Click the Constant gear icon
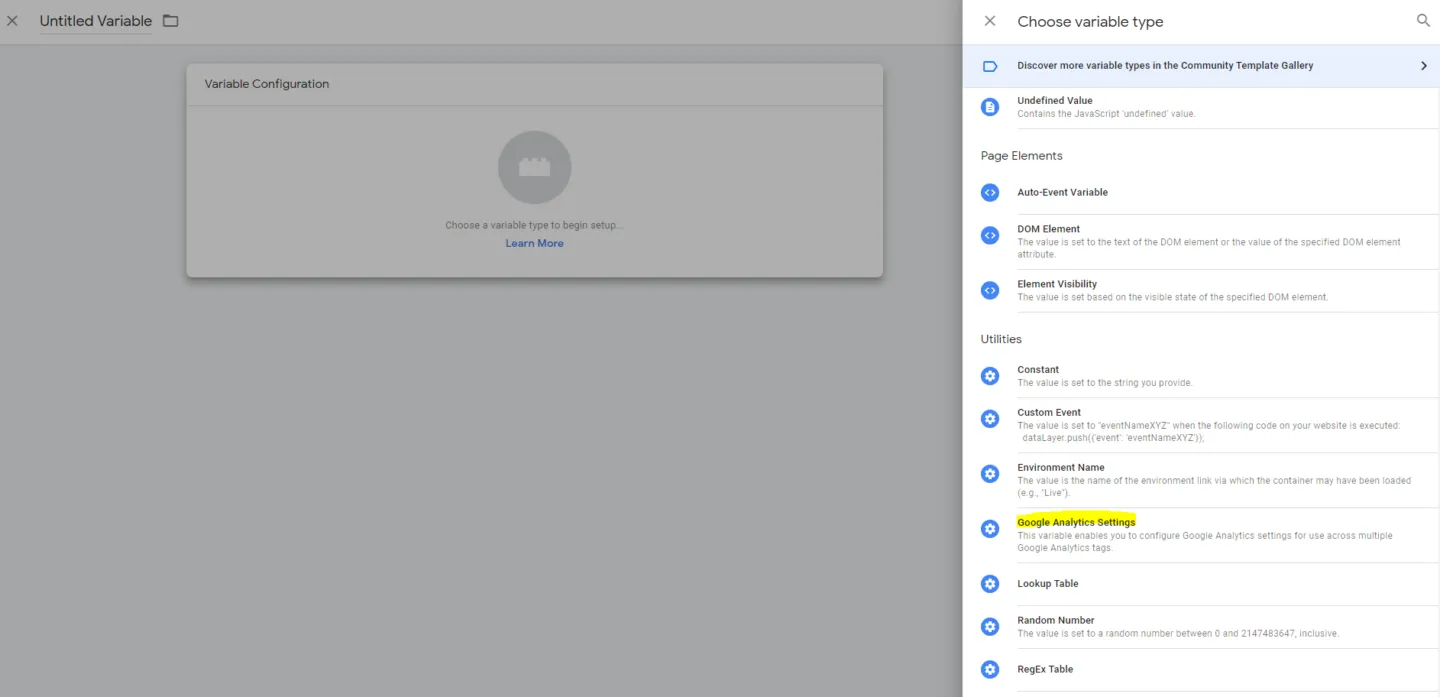This screenshot has width=1440, height=697. (990, 376)
